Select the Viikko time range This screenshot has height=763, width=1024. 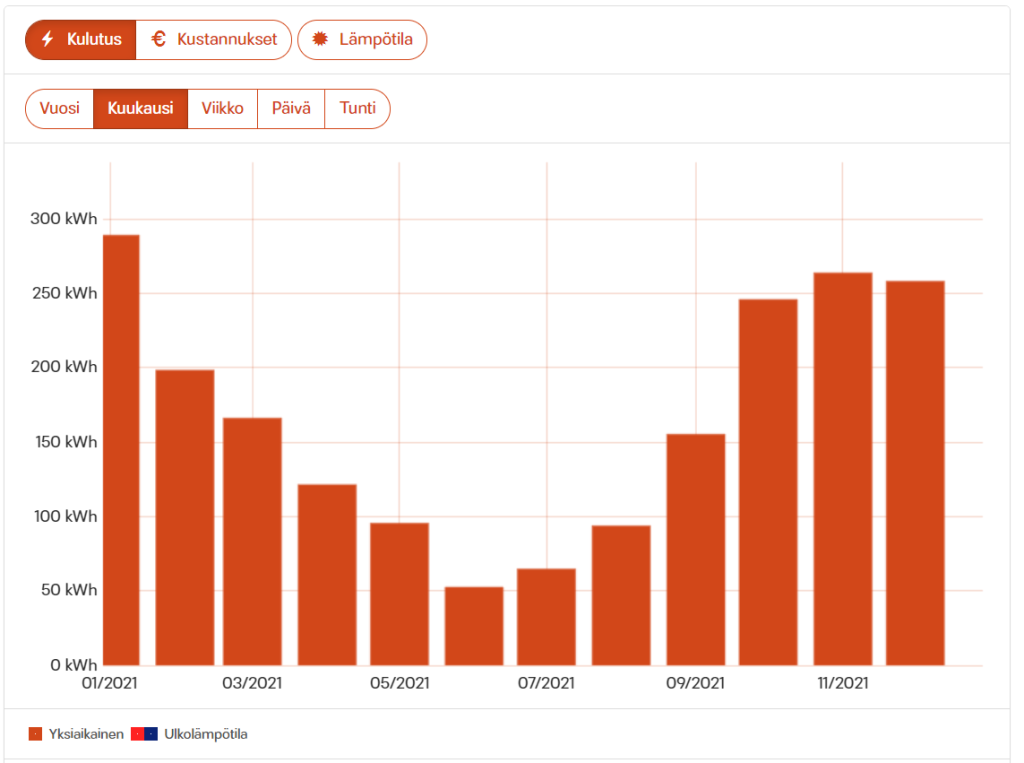tap(222, 108)
